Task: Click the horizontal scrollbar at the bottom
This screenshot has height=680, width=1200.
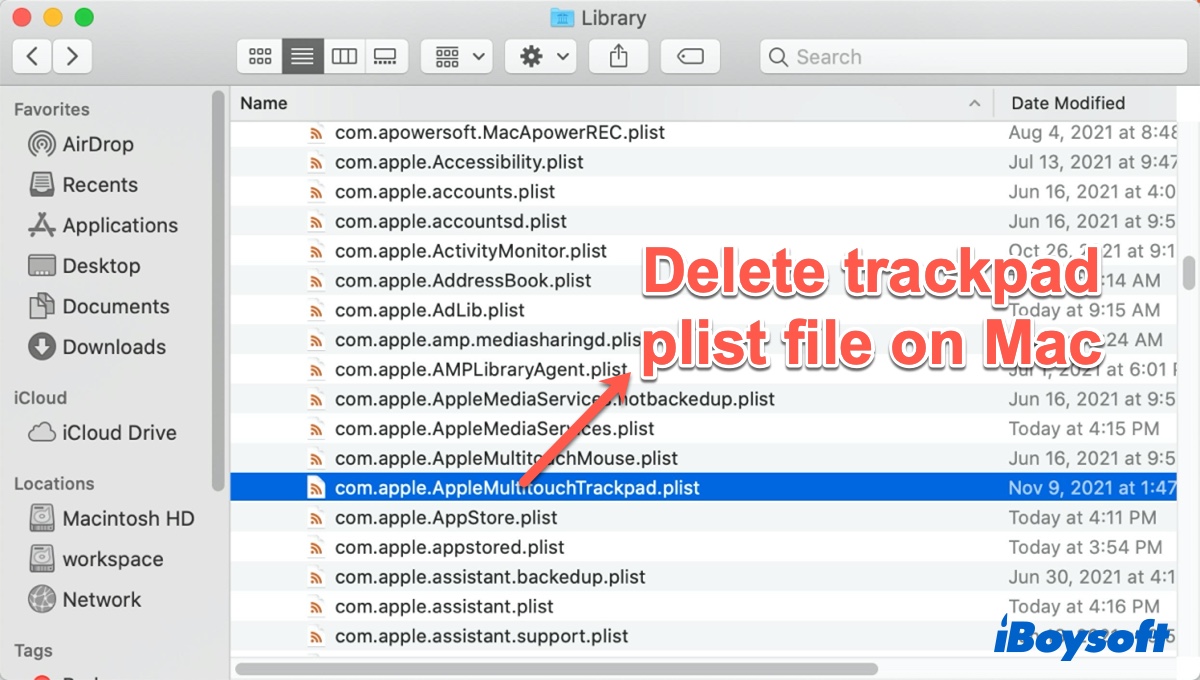Action: 556,668
